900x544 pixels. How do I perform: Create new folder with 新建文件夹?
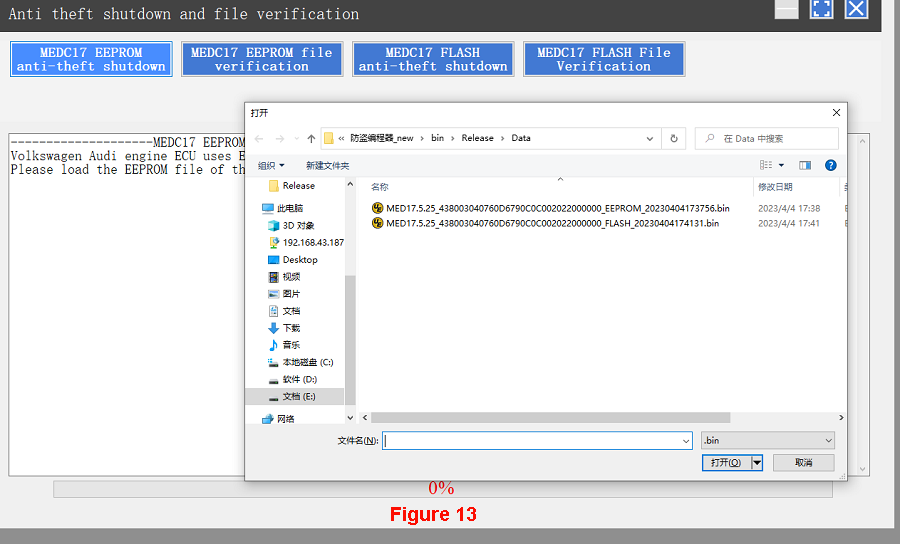pos(327,166)
